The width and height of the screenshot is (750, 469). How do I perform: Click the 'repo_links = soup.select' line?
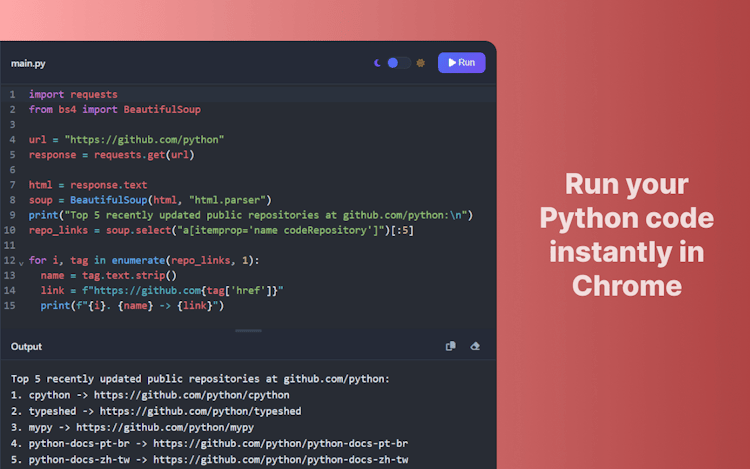tap(221, 230)
